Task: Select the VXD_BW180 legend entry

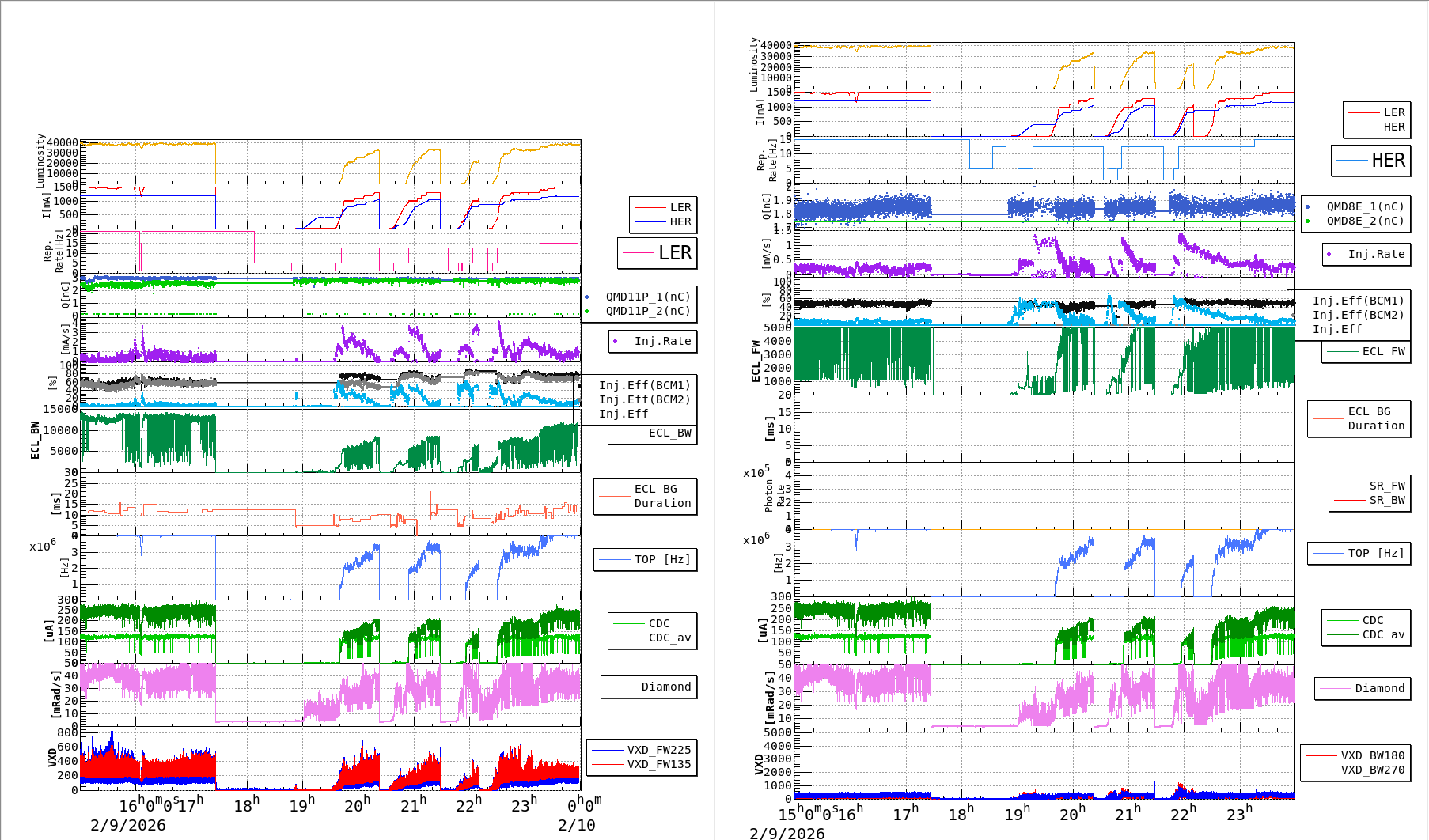Action: 1355,756
